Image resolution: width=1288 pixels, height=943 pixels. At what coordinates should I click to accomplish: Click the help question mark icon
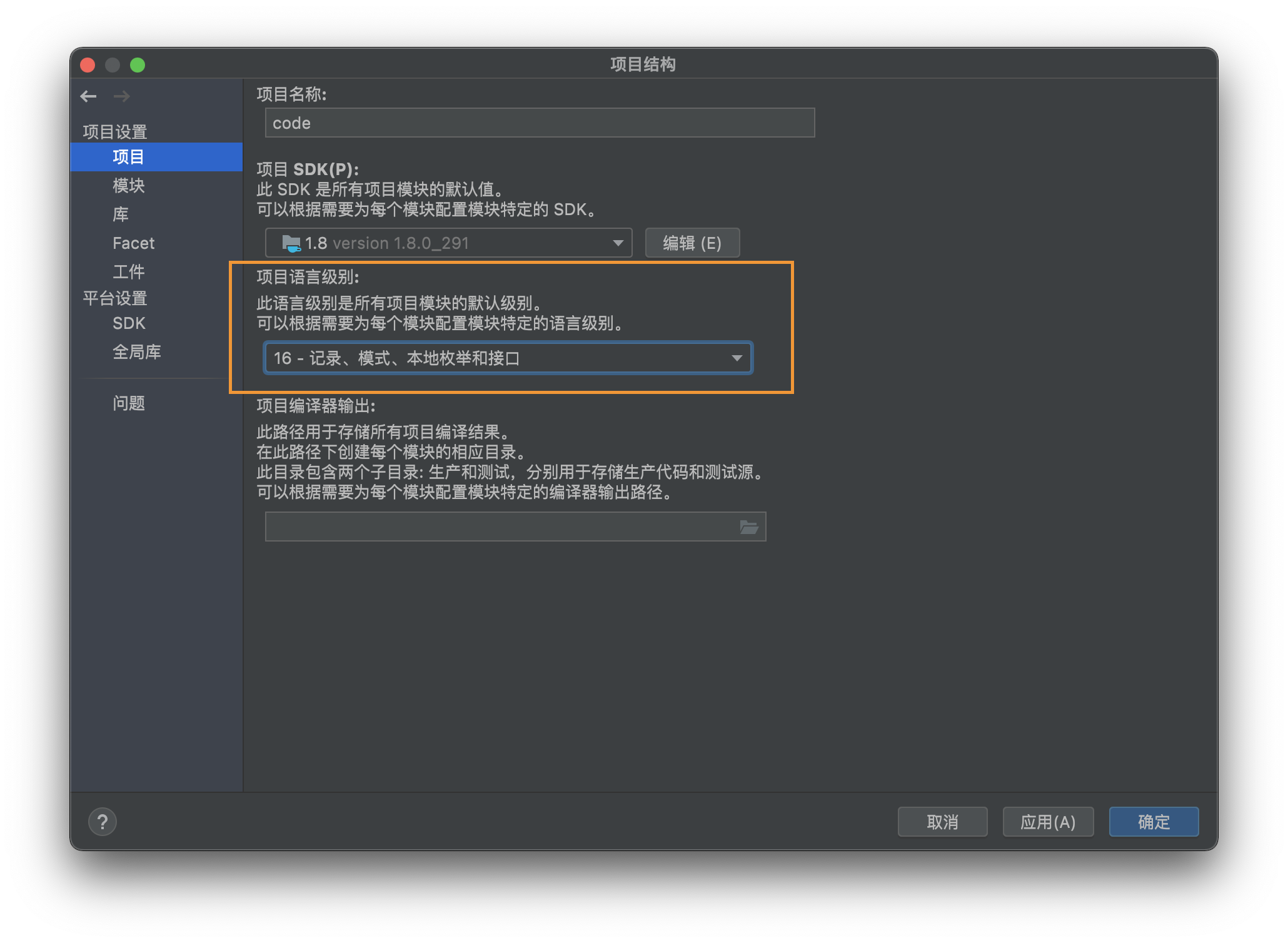pyautogui.click(x=103, y=822)
